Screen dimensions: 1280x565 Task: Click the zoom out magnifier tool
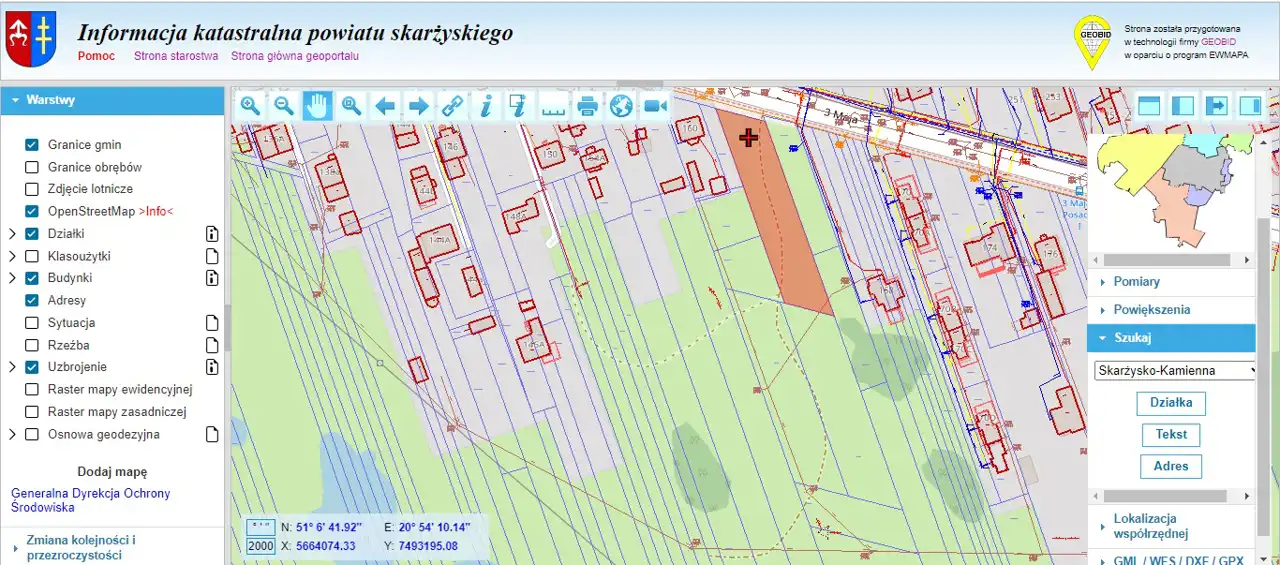pos(284,106)
